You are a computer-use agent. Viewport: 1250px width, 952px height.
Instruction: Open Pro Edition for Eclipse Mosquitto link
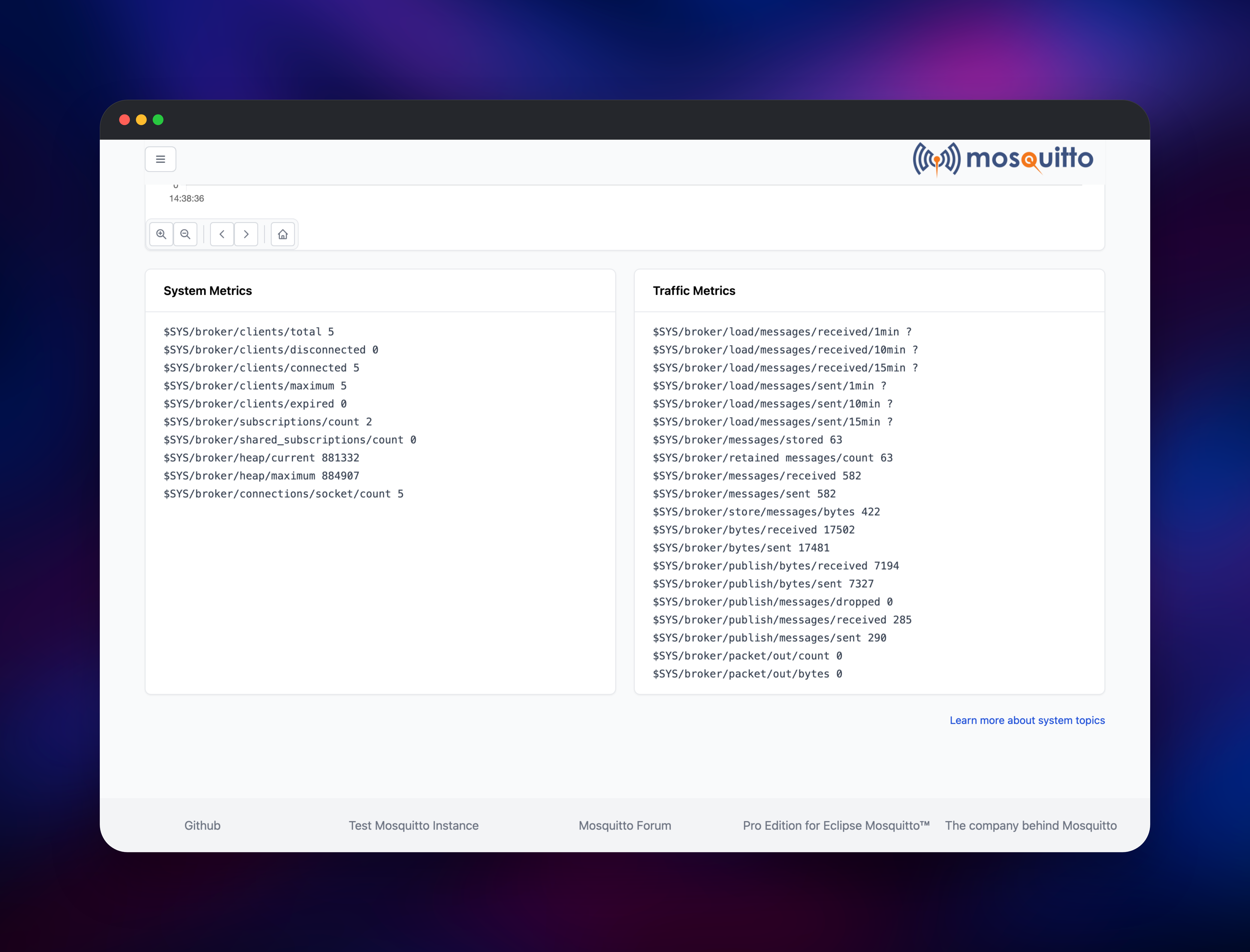836,826
